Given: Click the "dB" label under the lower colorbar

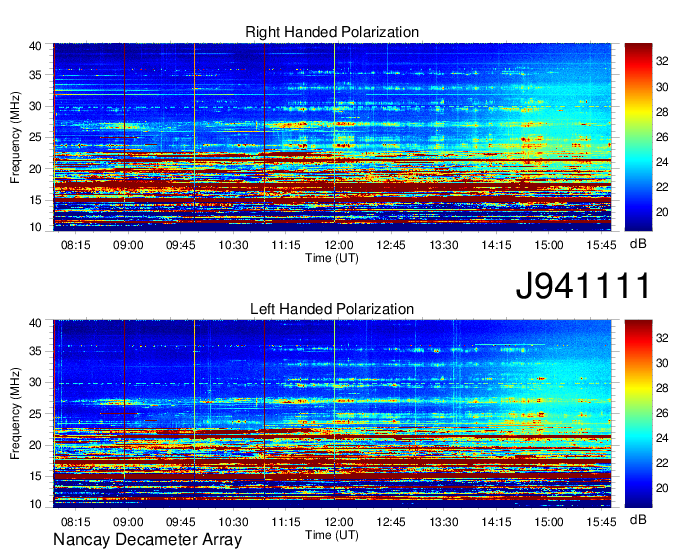Looking at the screenshot, I should click(638, 519).
